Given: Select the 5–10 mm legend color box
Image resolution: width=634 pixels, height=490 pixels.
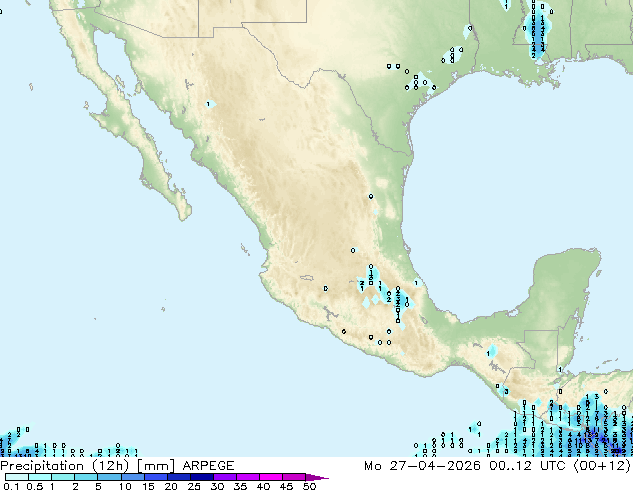Looking at the screenshot, I should click(109, 477).
